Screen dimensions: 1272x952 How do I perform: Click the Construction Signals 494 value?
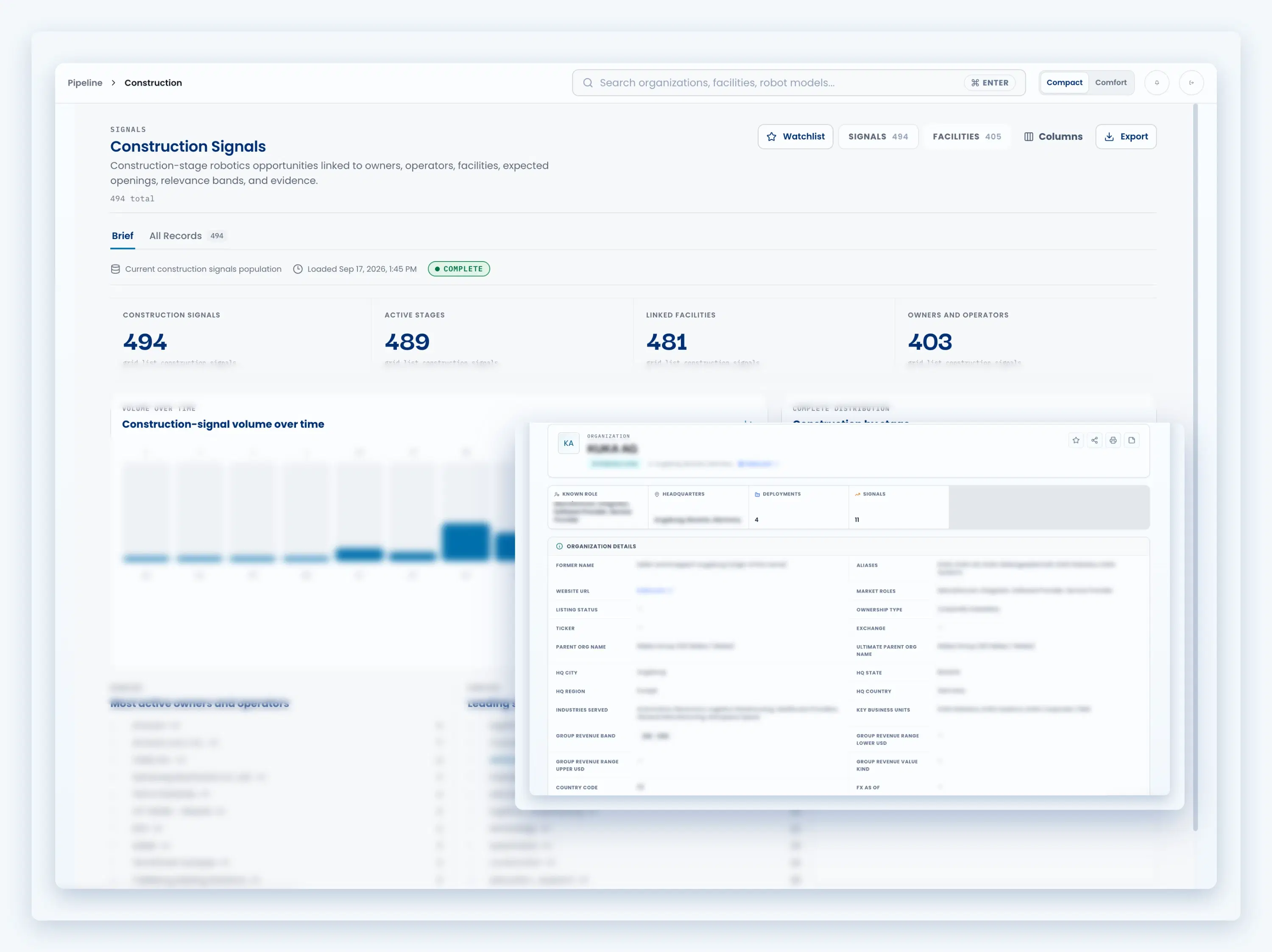[x=144, y=342]
